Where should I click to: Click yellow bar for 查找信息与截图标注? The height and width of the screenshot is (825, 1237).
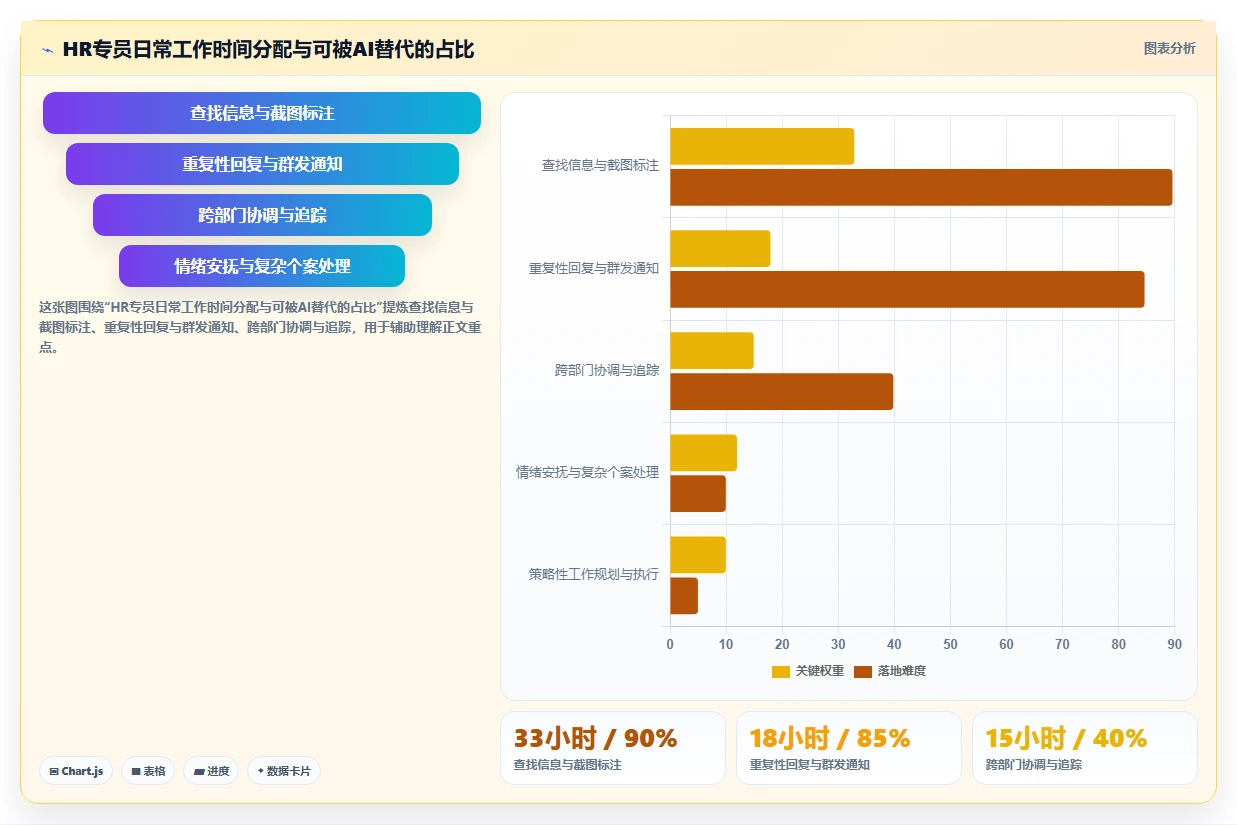762,146
